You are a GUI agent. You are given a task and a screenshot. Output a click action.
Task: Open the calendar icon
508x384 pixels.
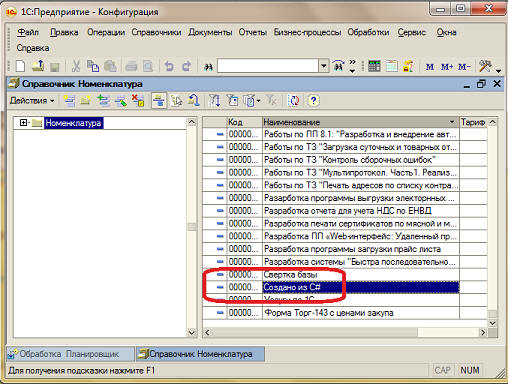pyautogui.click(x=392, y=66)
